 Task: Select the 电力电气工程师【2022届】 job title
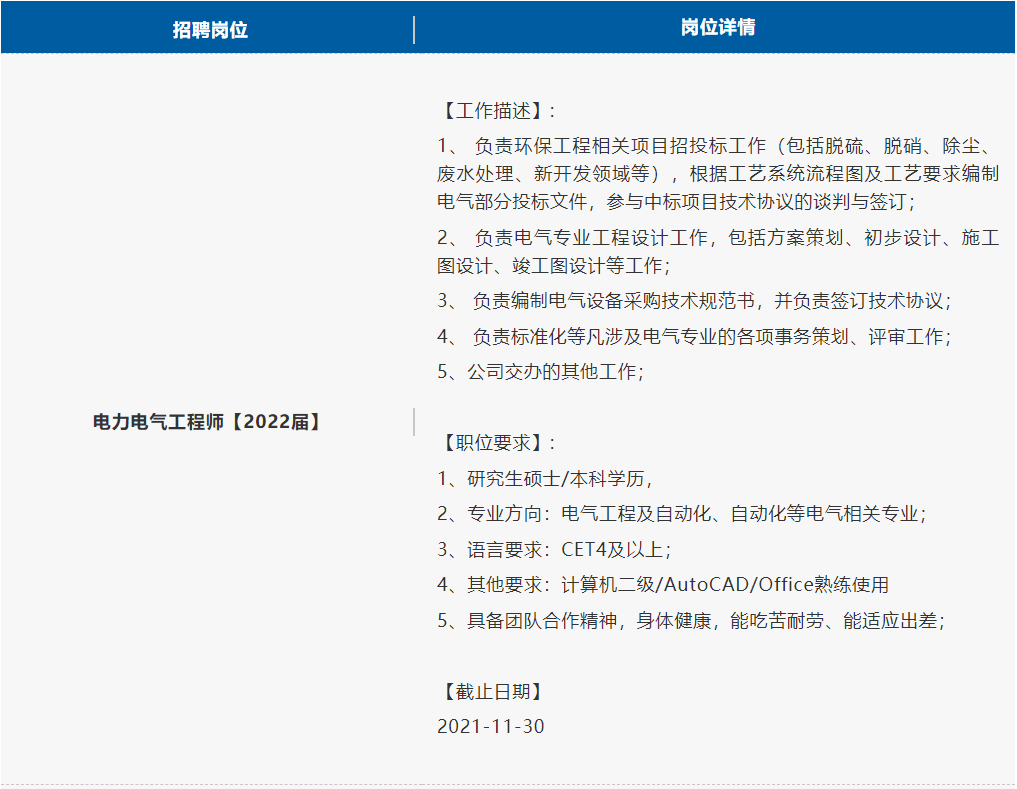click(x=208, y=422)
